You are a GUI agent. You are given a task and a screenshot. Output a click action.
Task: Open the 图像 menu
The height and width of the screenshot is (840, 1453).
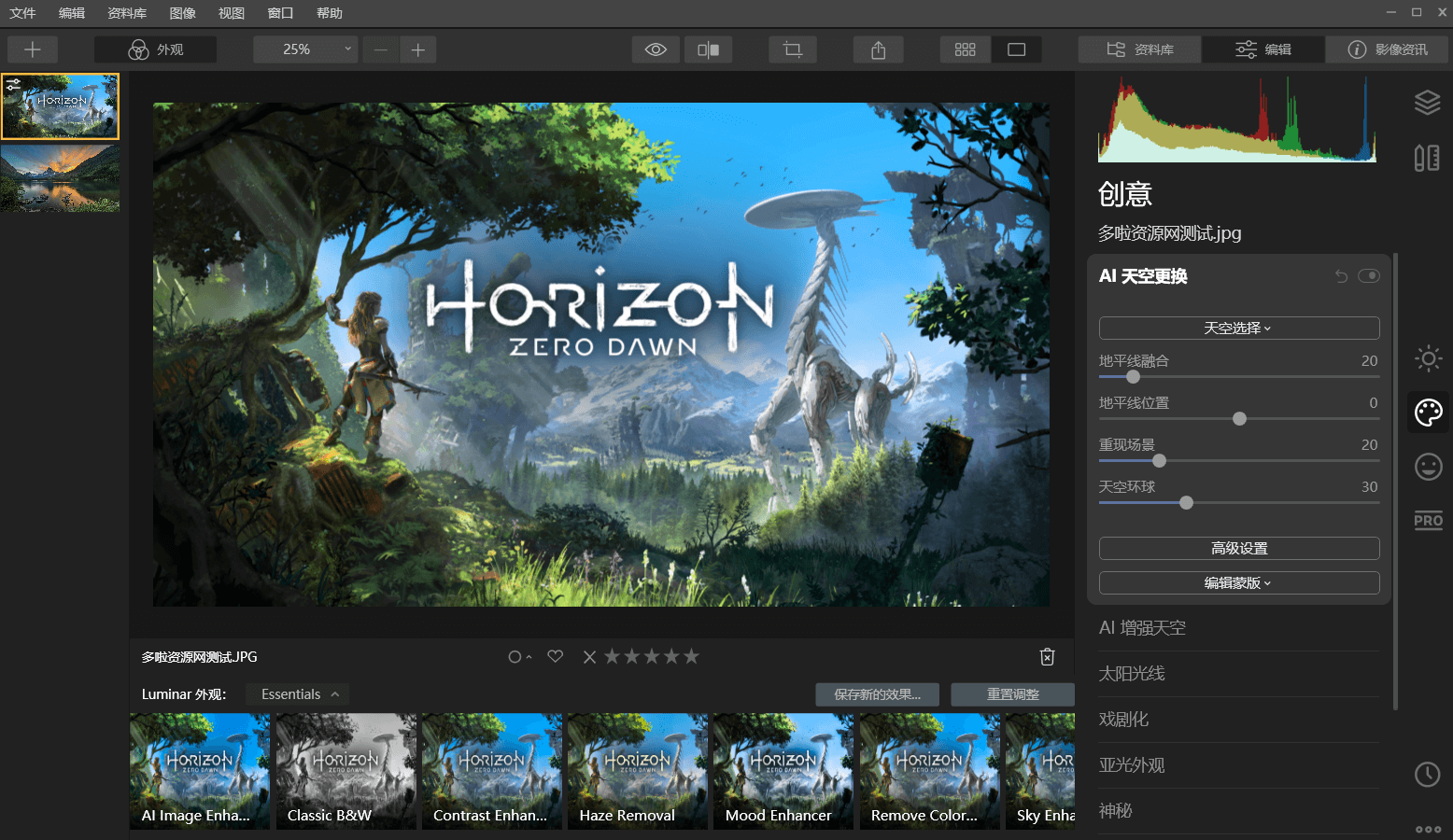tap(183, 13)
